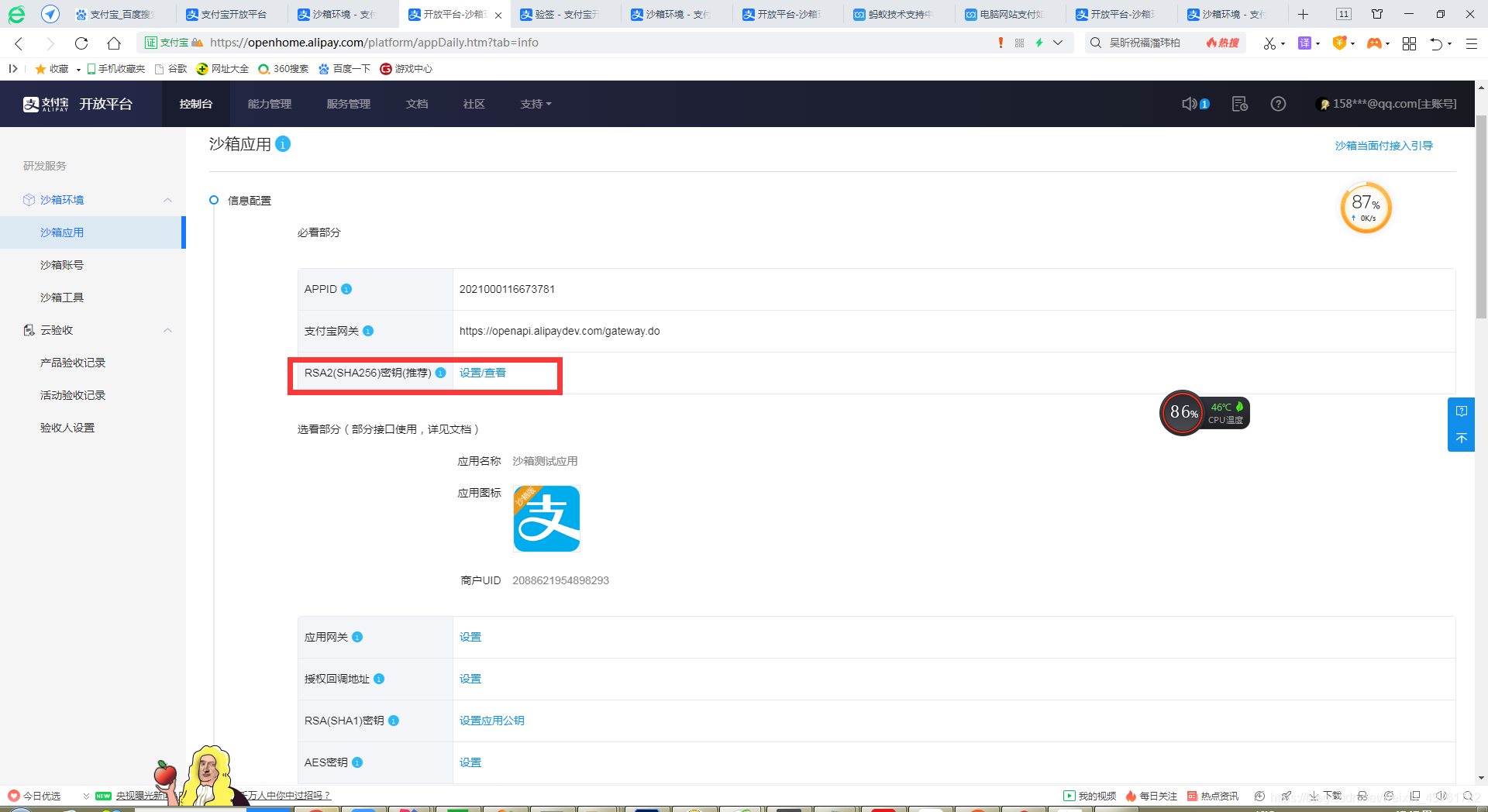This screenshot has width=1488, height=812.
Task: Click info icon beside 沙箱应用 title
Action: 283,144
